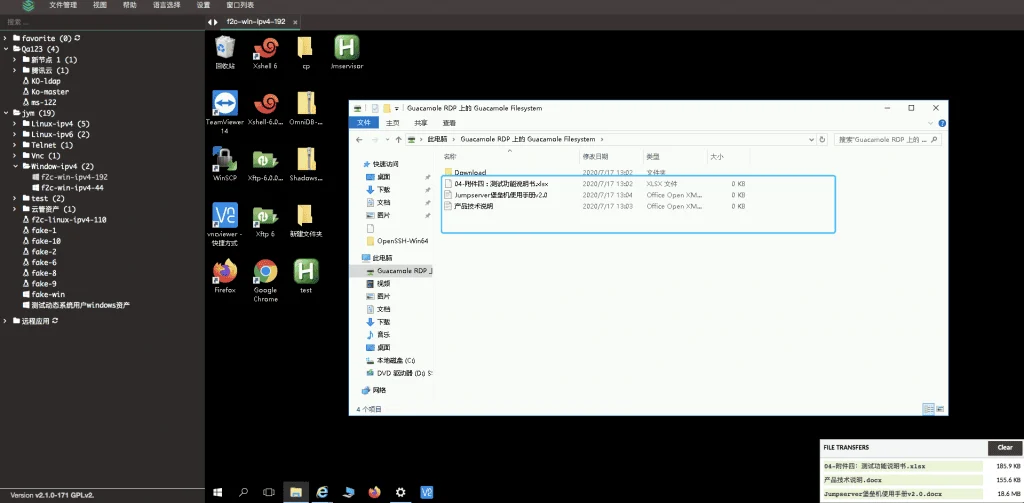The width and height of the screenshot is (1024, 503).
Task: Clear the file transfers list
Action: (1005, 447)
